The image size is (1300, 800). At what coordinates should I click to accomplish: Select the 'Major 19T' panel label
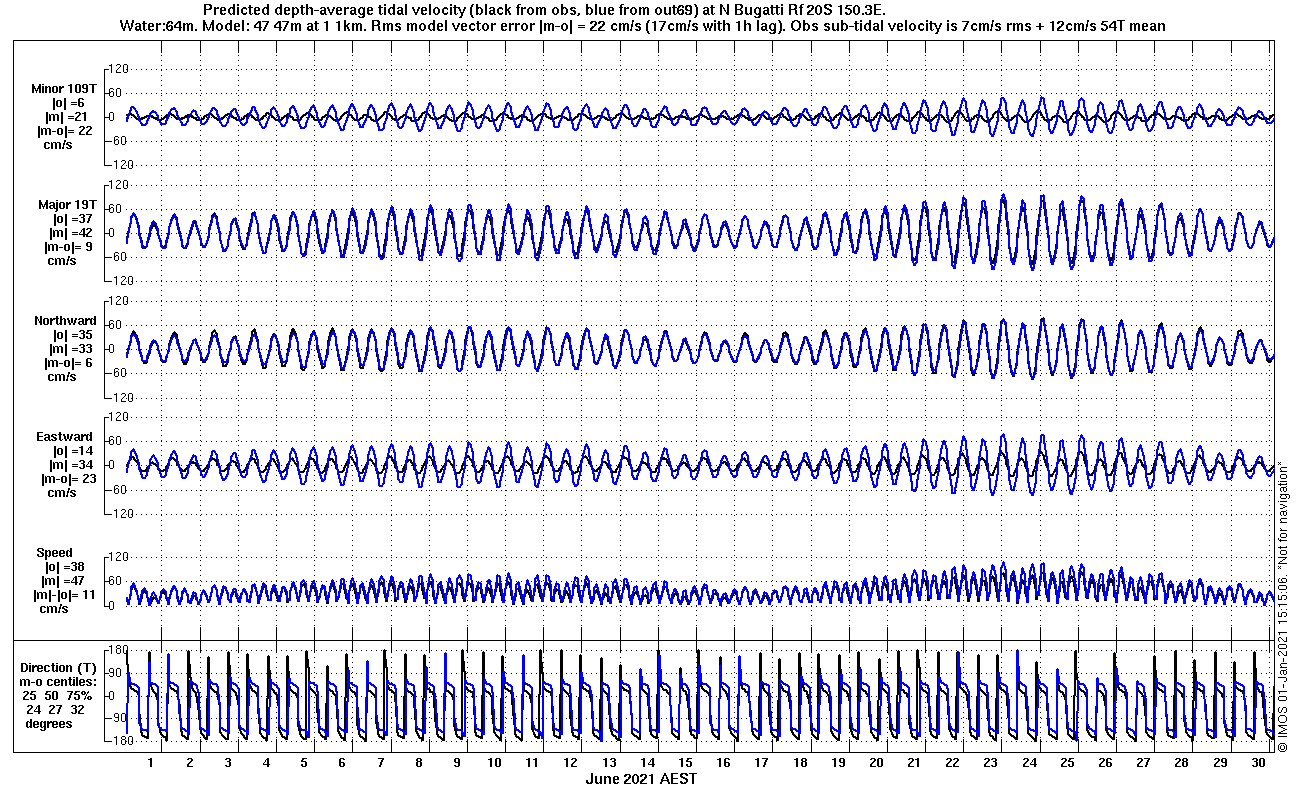[x=67, y=204]
